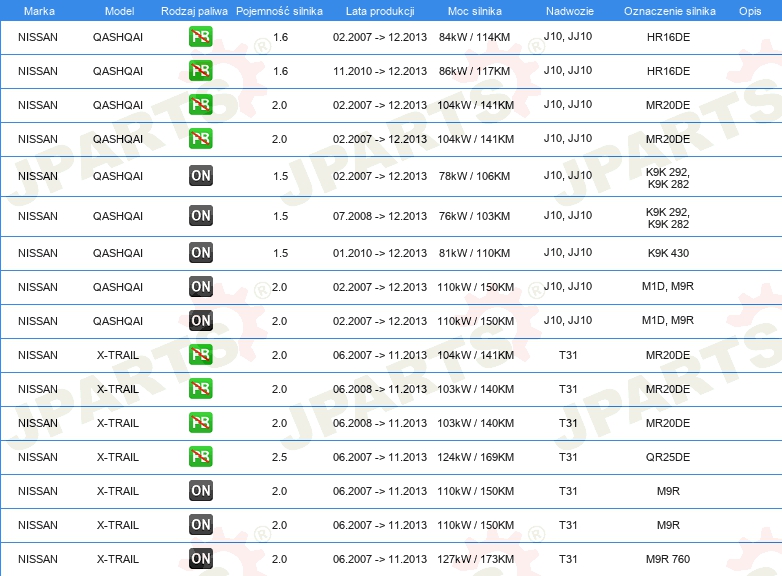This screenshot has width=782, height=576.
Task: Select the 11.2010 -> 12.2013 production years cell
Action: (380, 71)
